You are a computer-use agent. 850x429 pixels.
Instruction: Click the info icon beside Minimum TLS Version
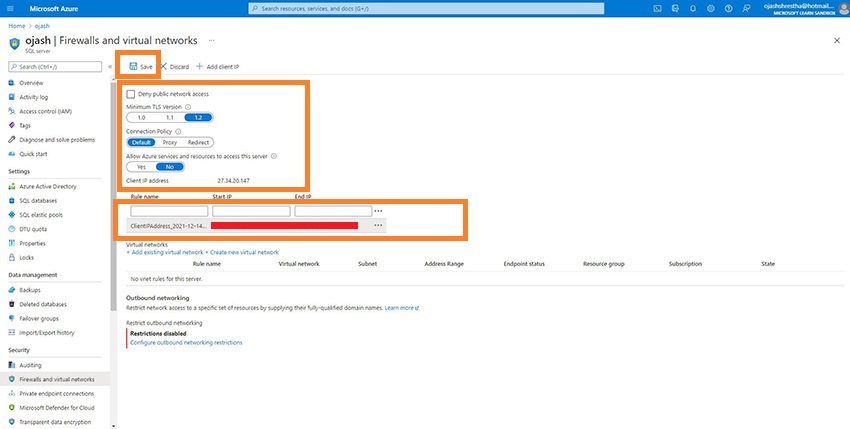188,107
